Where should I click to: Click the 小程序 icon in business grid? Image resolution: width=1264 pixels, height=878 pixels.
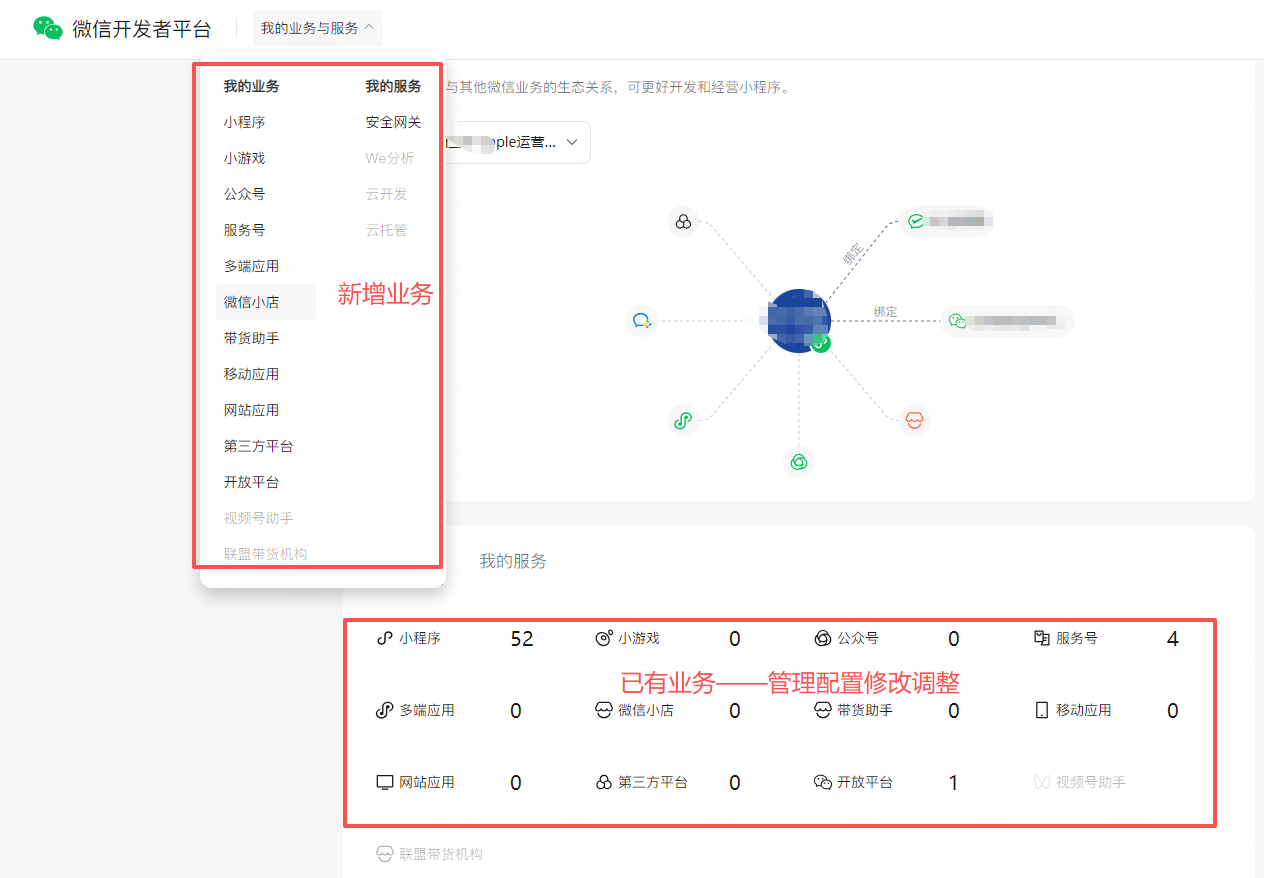pos(384,638)
